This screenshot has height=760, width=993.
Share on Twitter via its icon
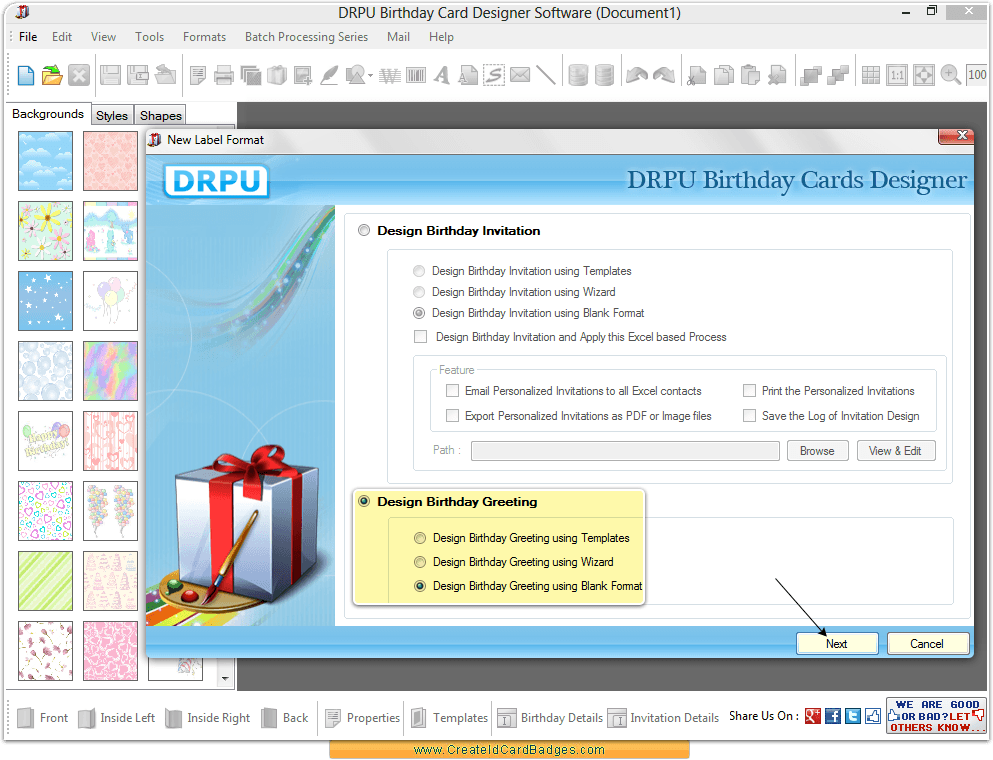[853, 716]
